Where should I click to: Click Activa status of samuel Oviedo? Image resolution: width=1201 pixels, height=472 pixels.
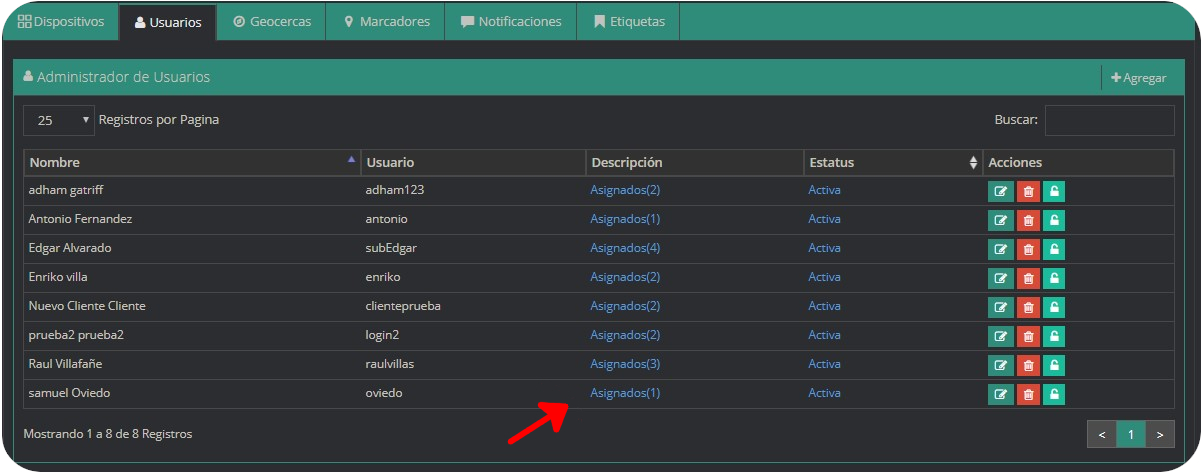coord(824,393)
